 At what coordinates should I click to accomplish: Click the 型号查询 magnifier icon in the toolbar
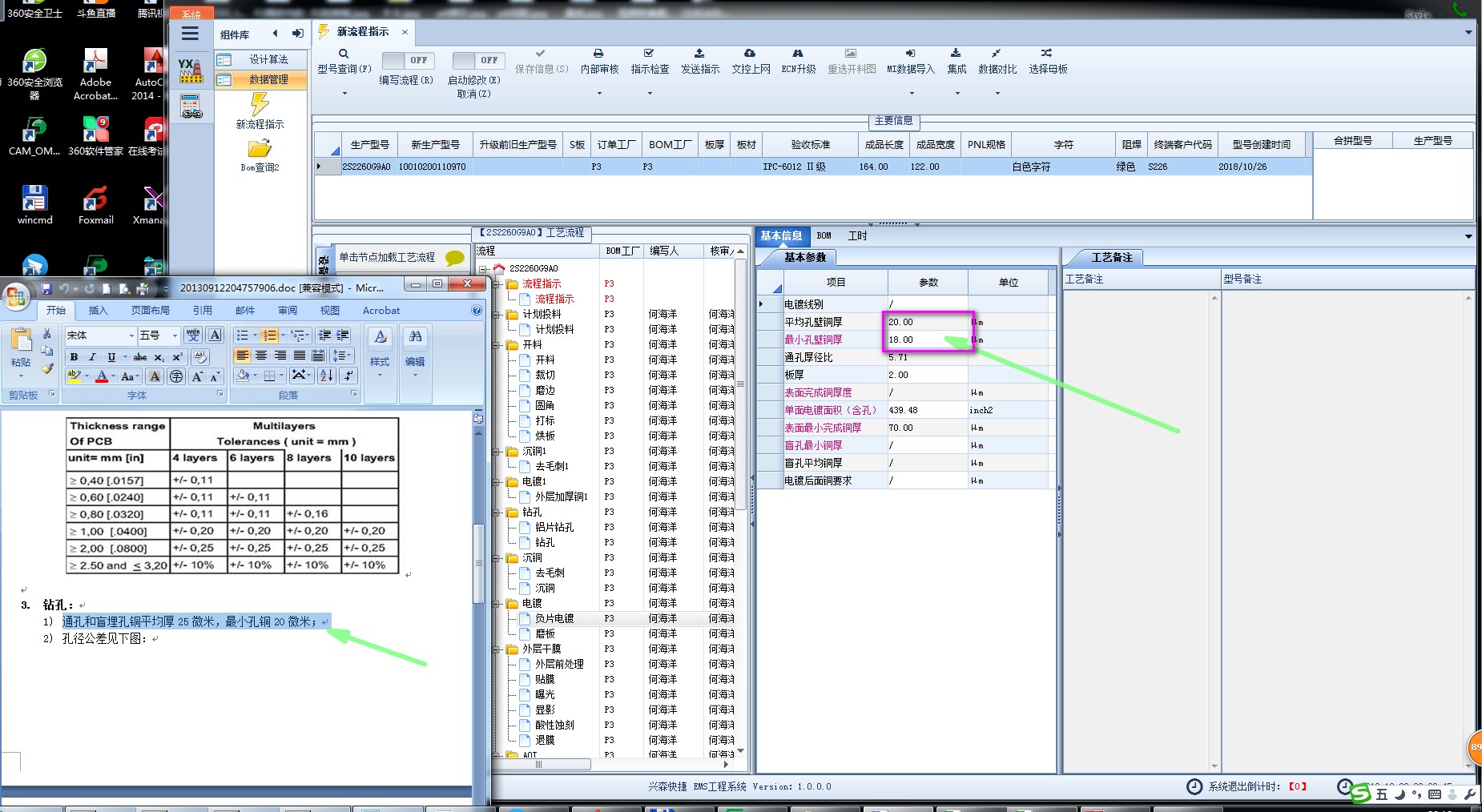[344, 54]
